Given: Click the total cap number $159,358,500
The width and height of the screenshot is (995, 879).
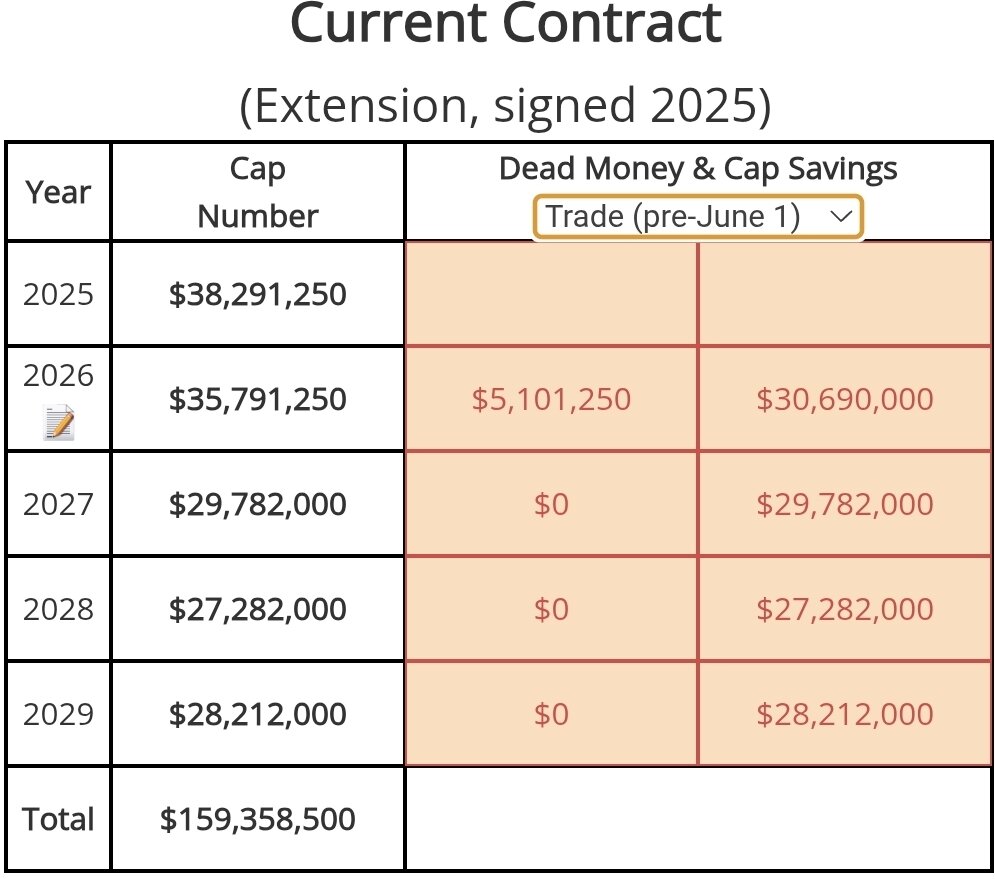Looking at the screenshot, I should [257, 819].
